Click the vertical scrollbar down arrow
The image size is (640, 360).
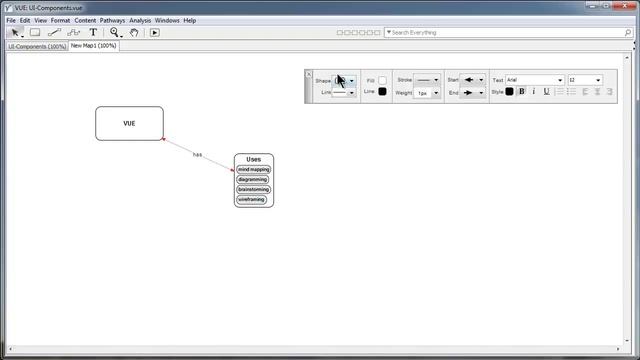click(x=627, y=341)
